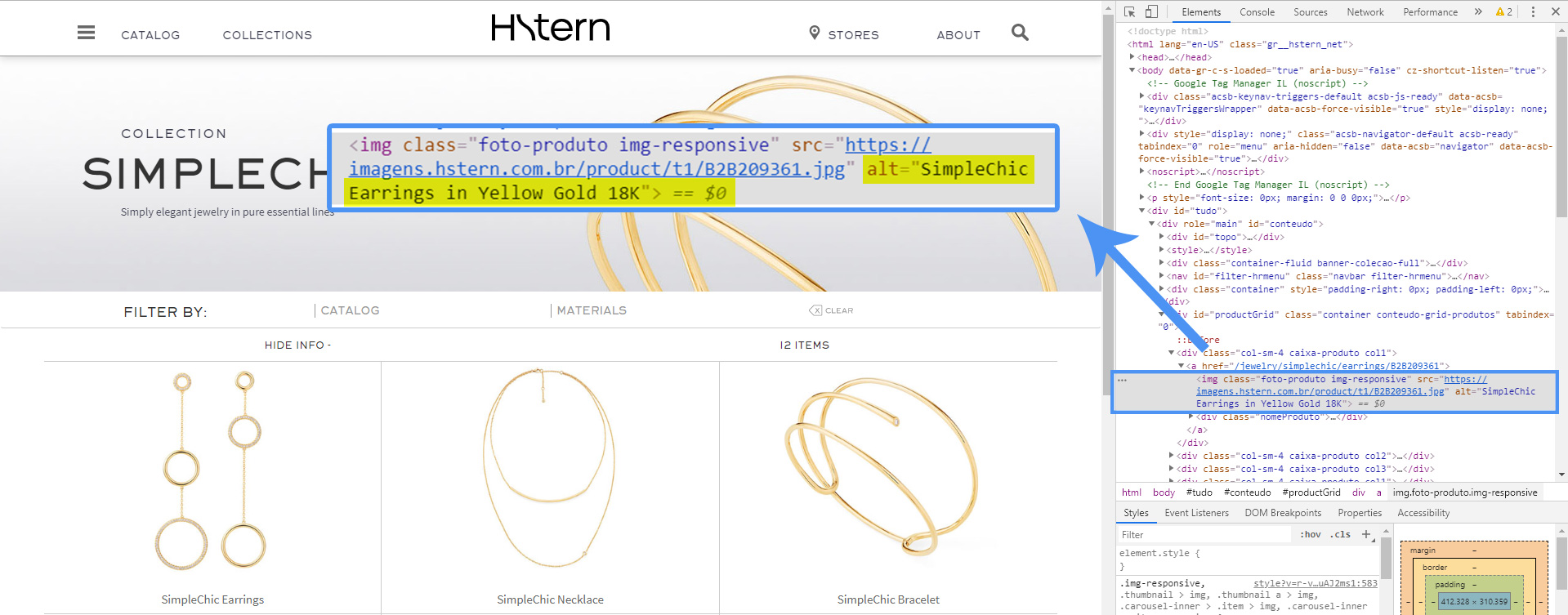The height and width of the screenshot is (615, 1568).
Task: Show more DevTools tabs via chevron
Action: (1477, 12)
